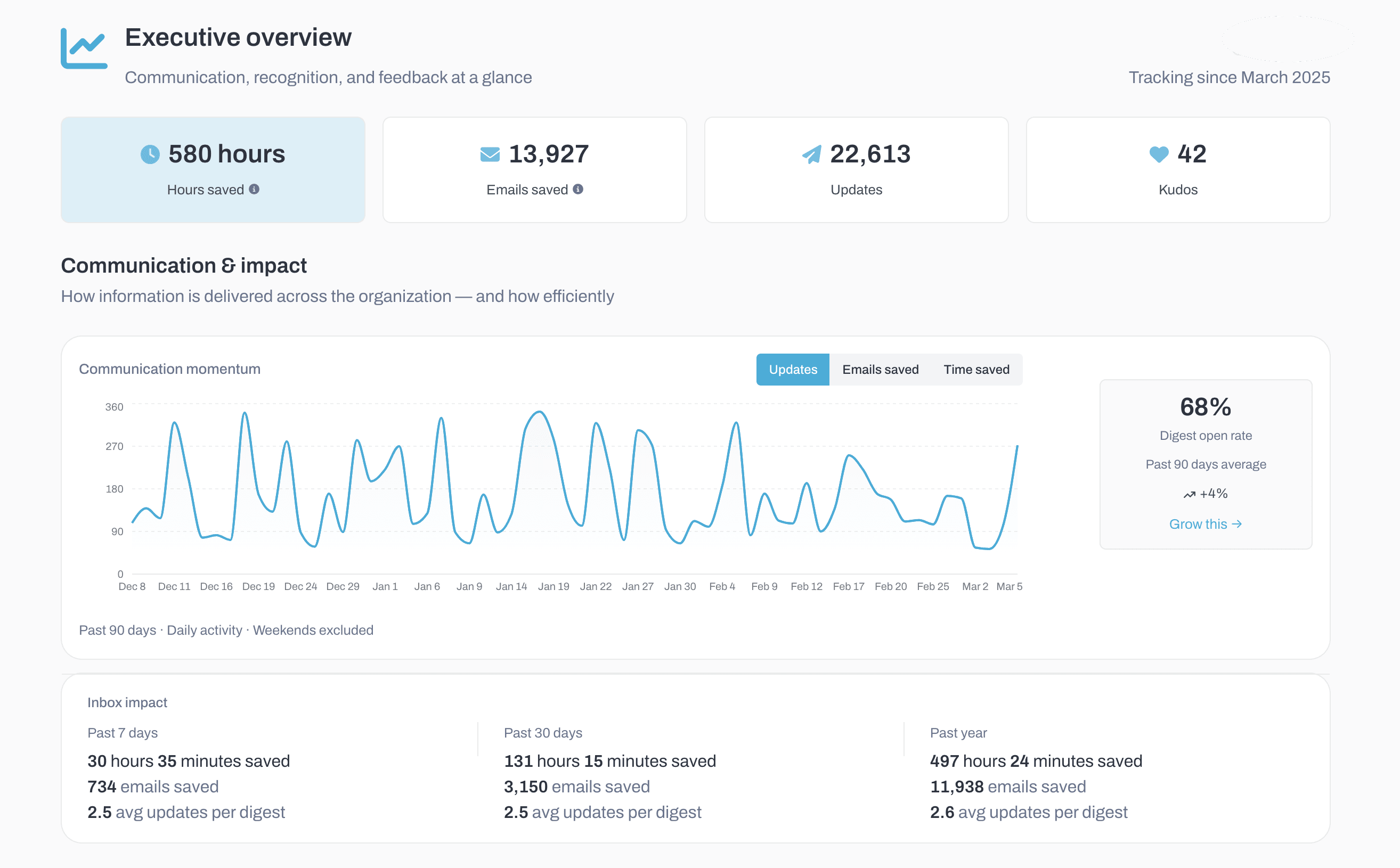Image resolution: width=1400 pixels, height=868 pixels.
Task: Select the Updates view in the chart toggle
Action: 793,369
